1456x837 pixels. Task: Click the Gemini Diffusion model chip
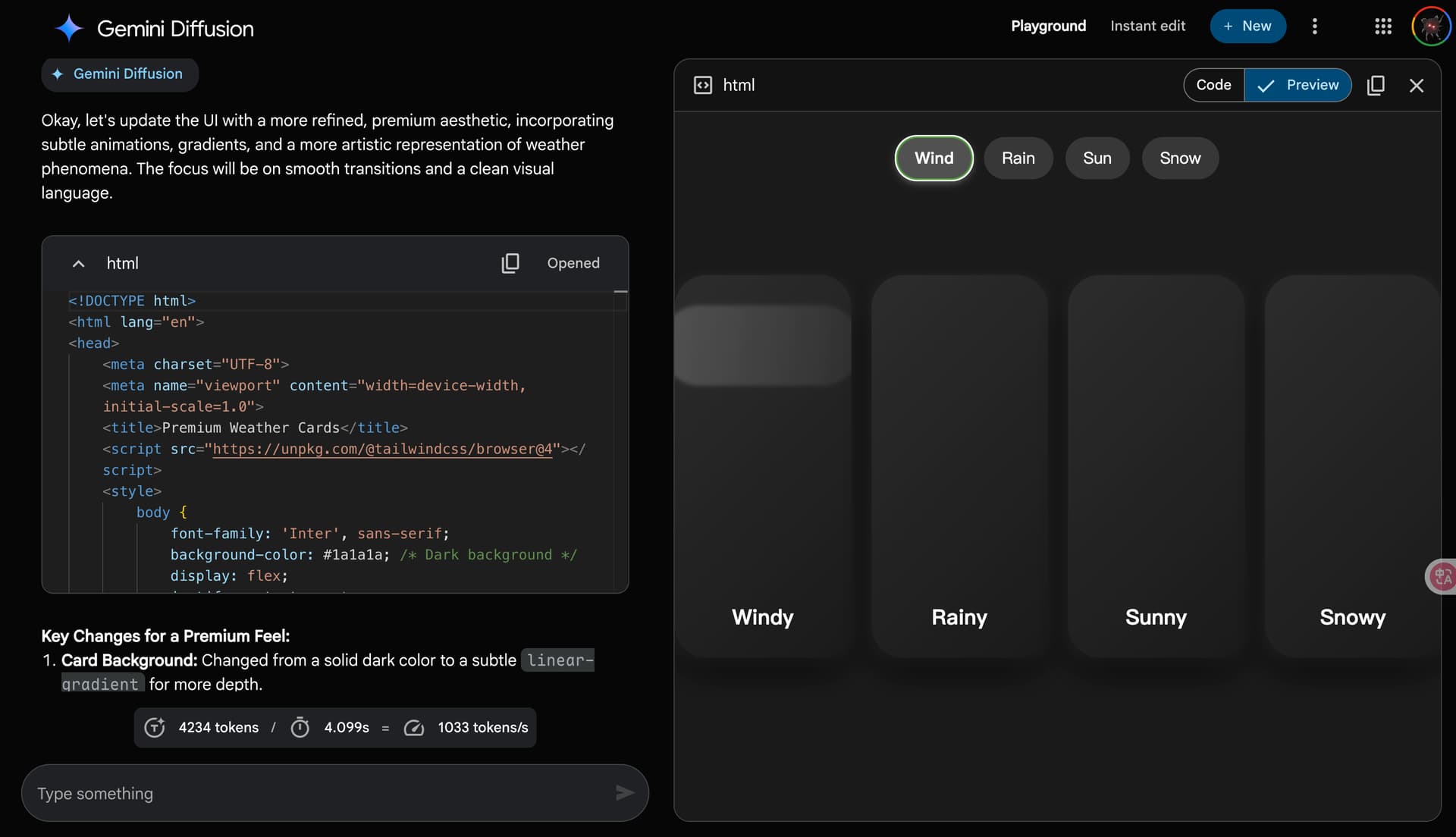pos(120,74)
